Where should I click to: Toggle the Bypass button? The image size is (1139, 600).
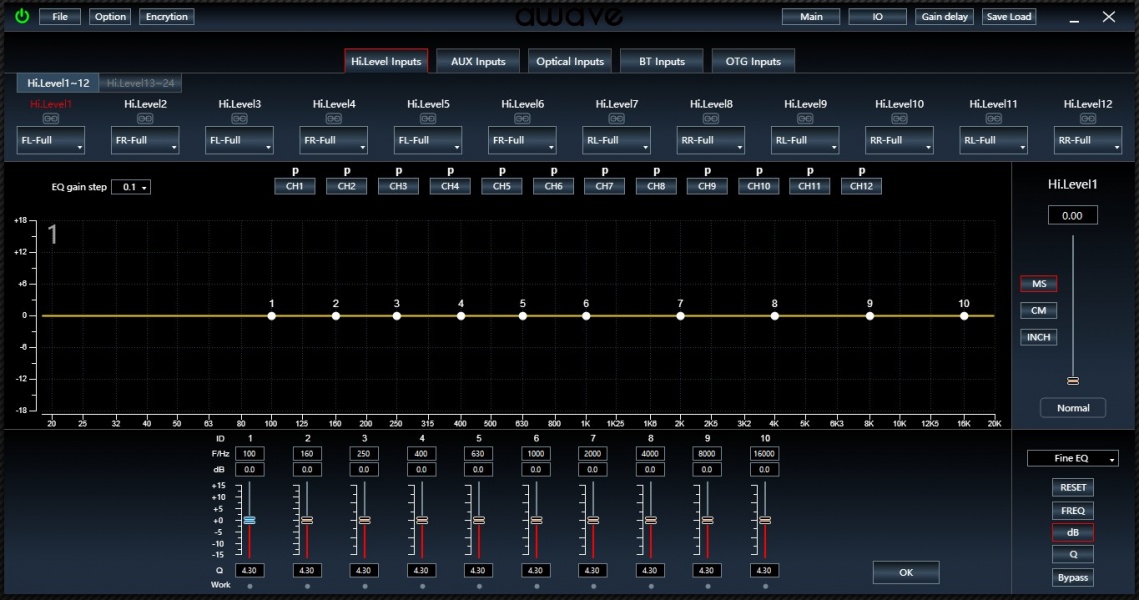[1073, 577]
